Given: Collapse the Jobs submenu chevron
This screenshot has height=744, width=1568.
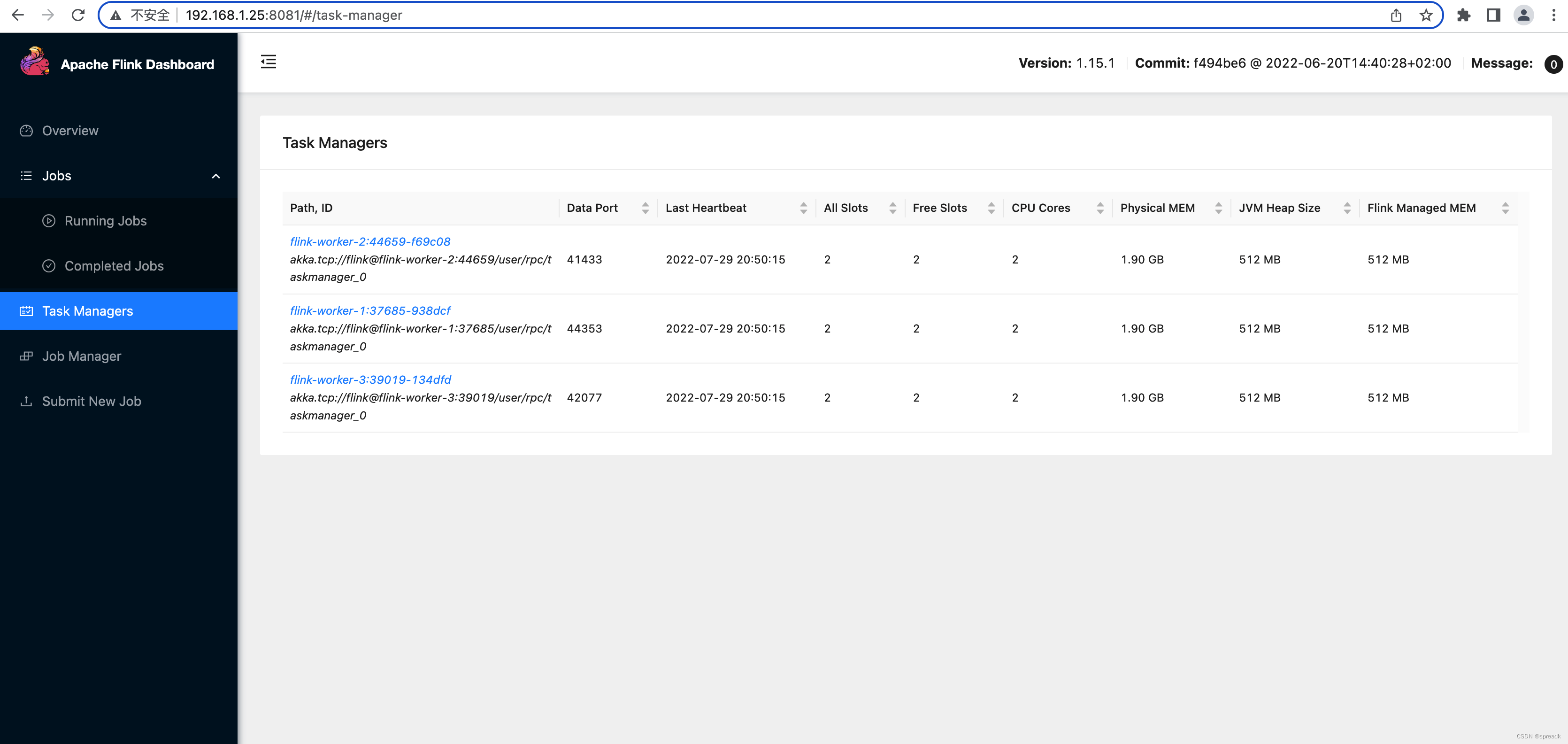Looking at the screenshot, I should (x=215, y=176).
